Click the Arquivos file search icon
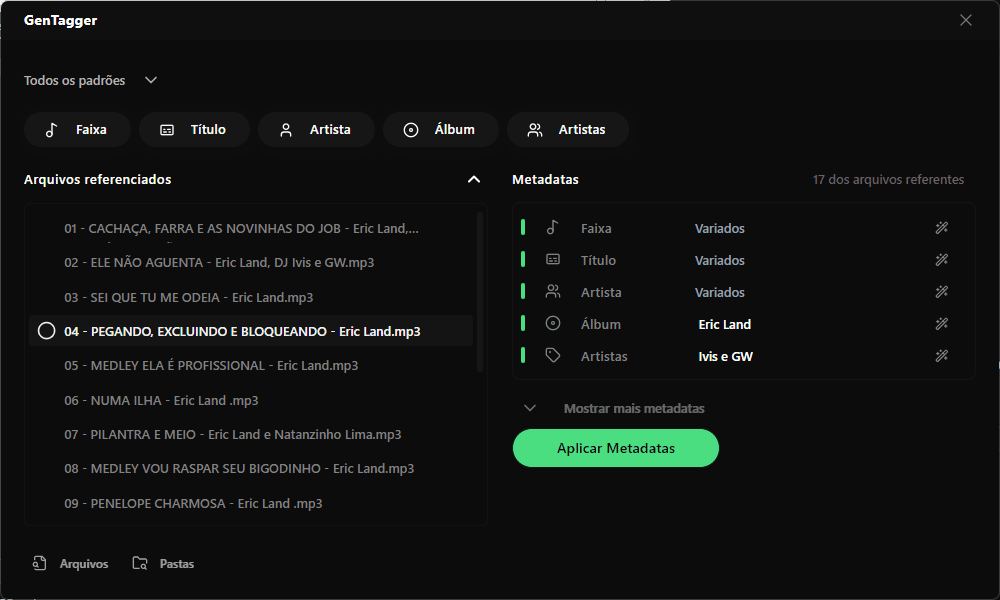 [40, 564]
